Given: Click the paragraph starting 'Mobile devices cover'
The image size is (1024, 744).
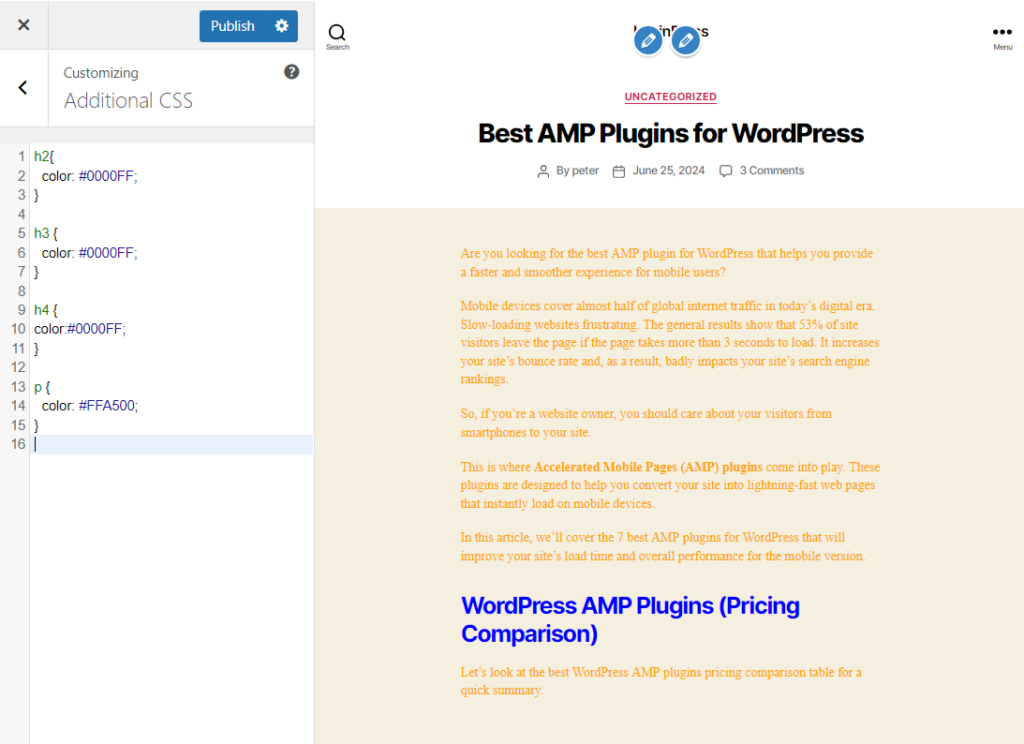Looking at the screenshot, I should pos(669,342).
